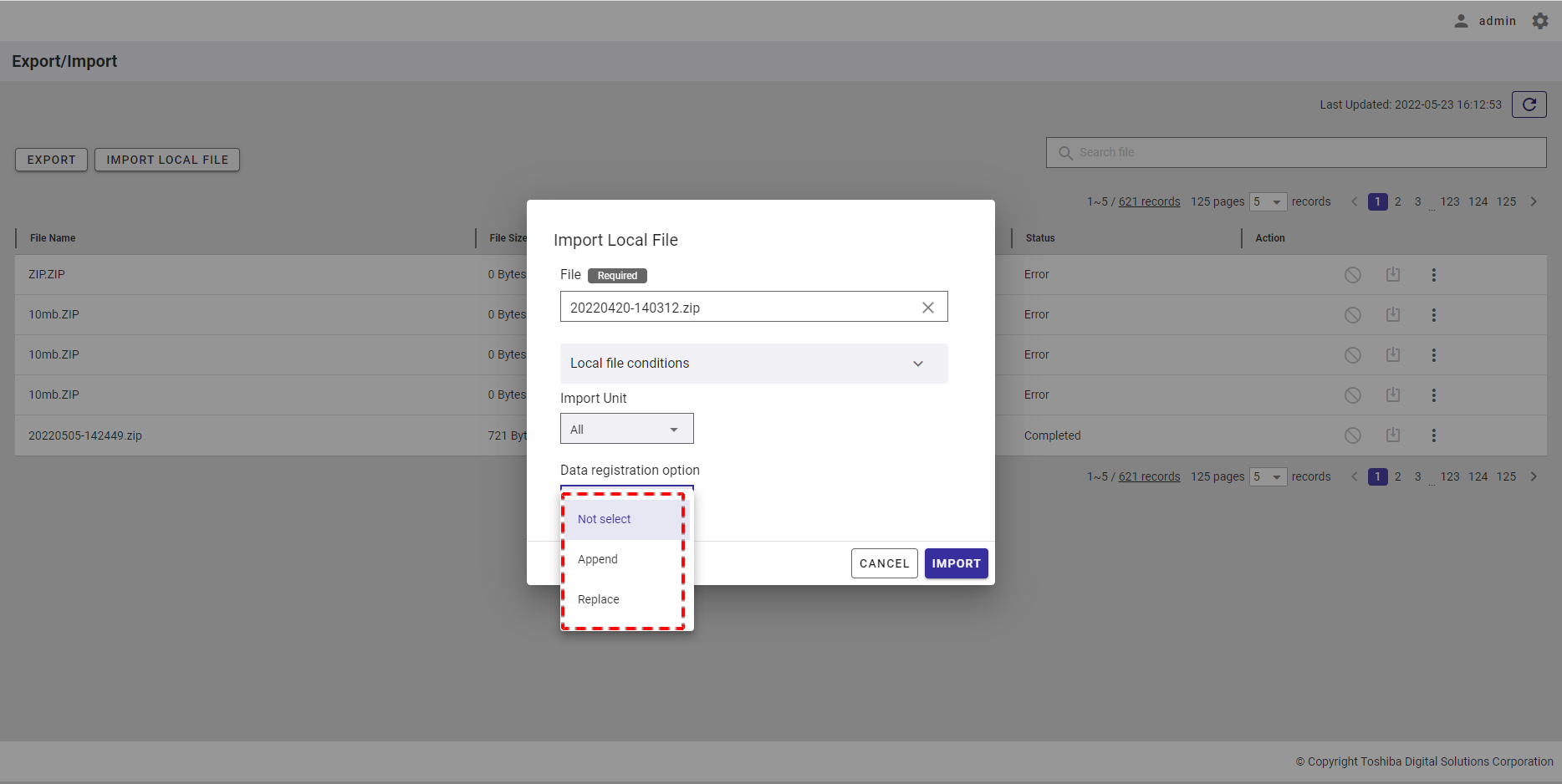Go to page 2 in bottom pagination
Image resolution: width=1562 pixels, height=784 pixels.
click(x=1397, y=476)
